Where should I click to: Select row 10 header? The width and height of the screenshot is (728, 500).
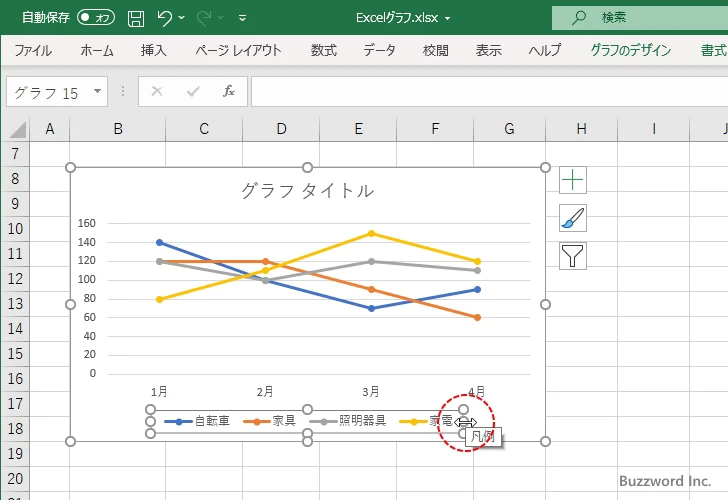[15, 228]
